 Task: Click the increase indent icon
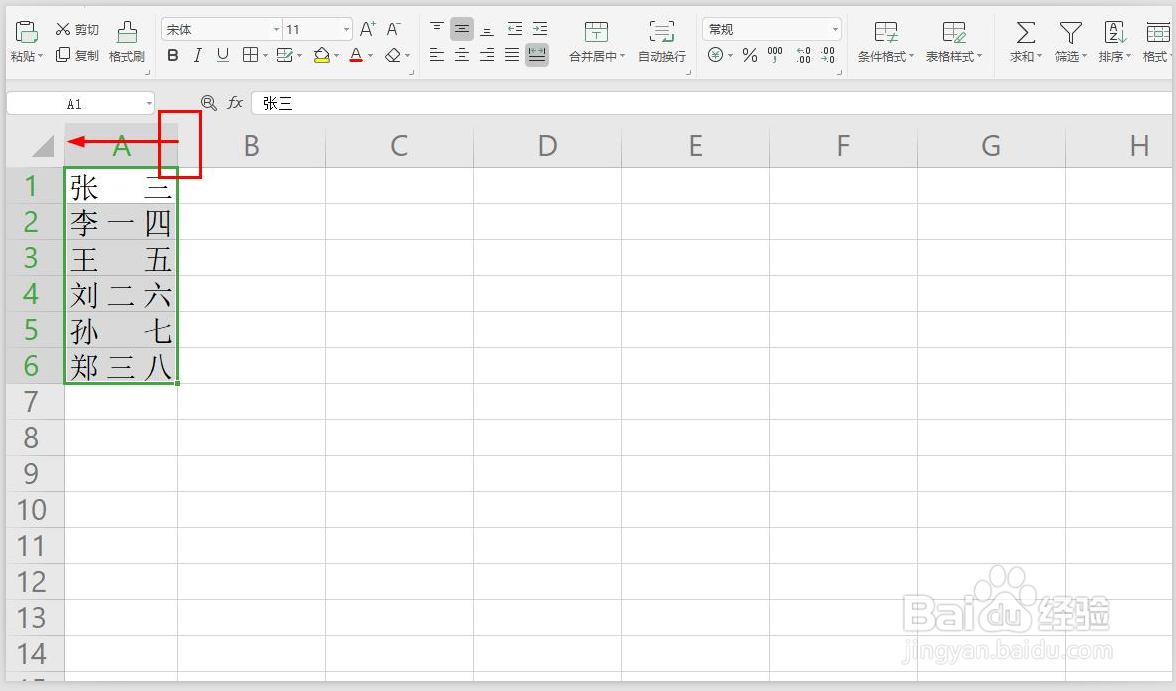point(540,29)
